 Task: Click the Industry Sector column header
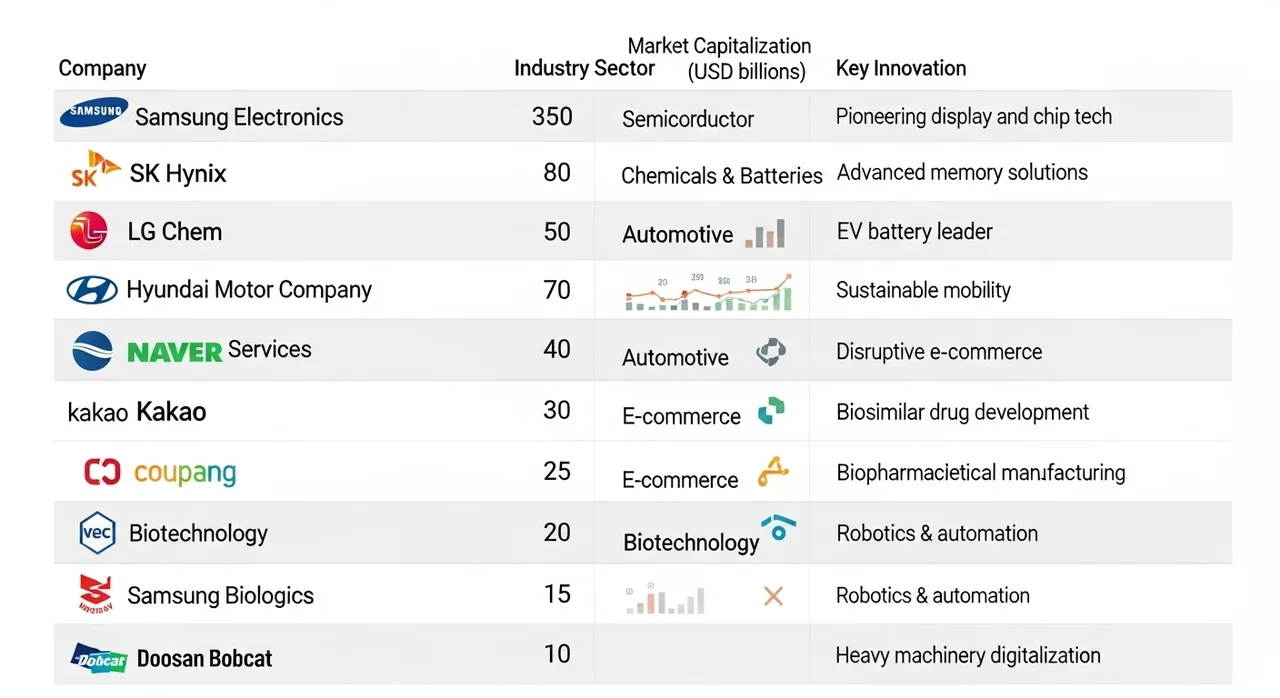(x=584, y=68)
